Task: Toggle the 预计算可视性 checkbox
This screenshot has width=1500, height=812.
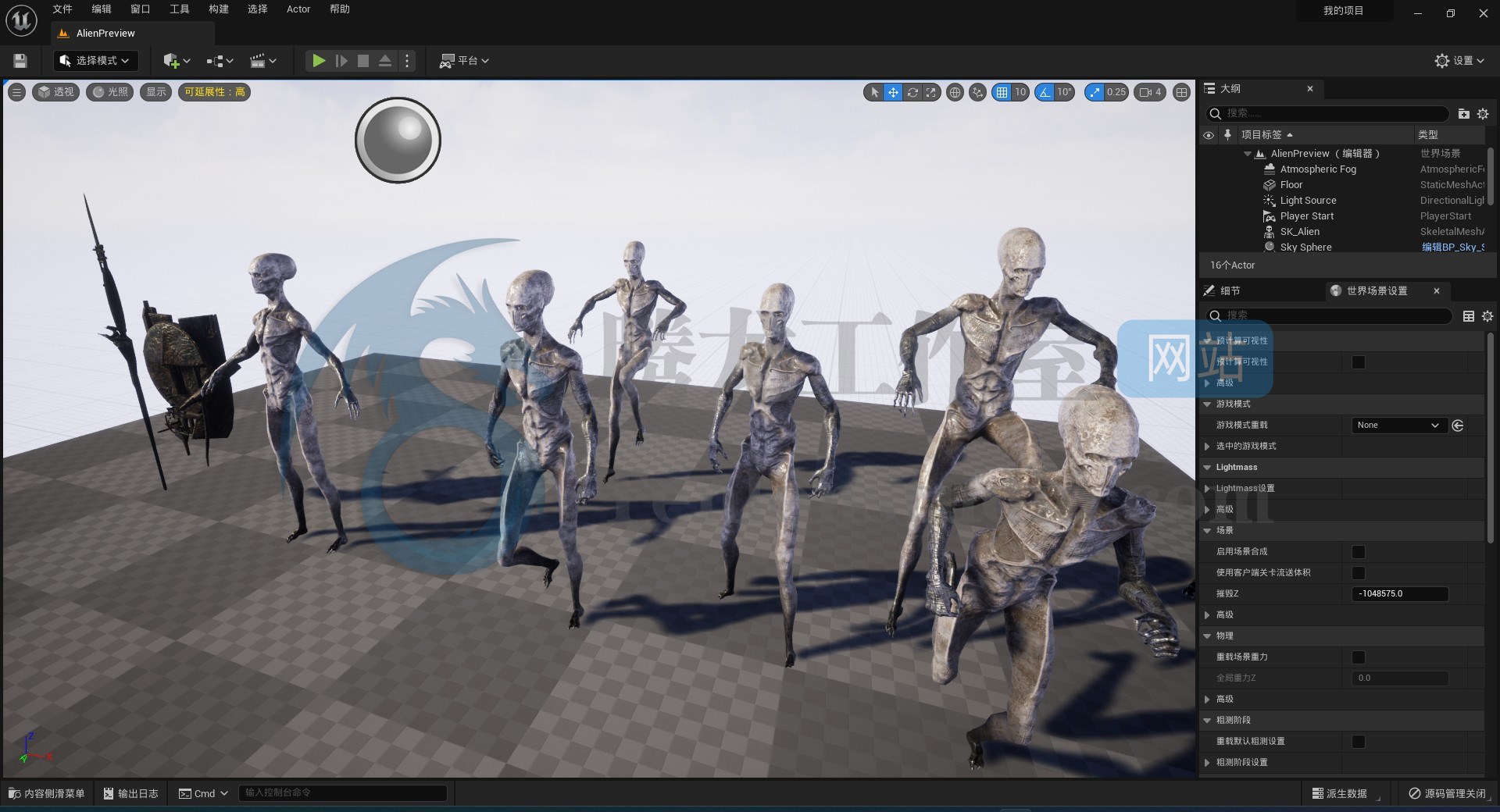Action: click(1359, 362)
